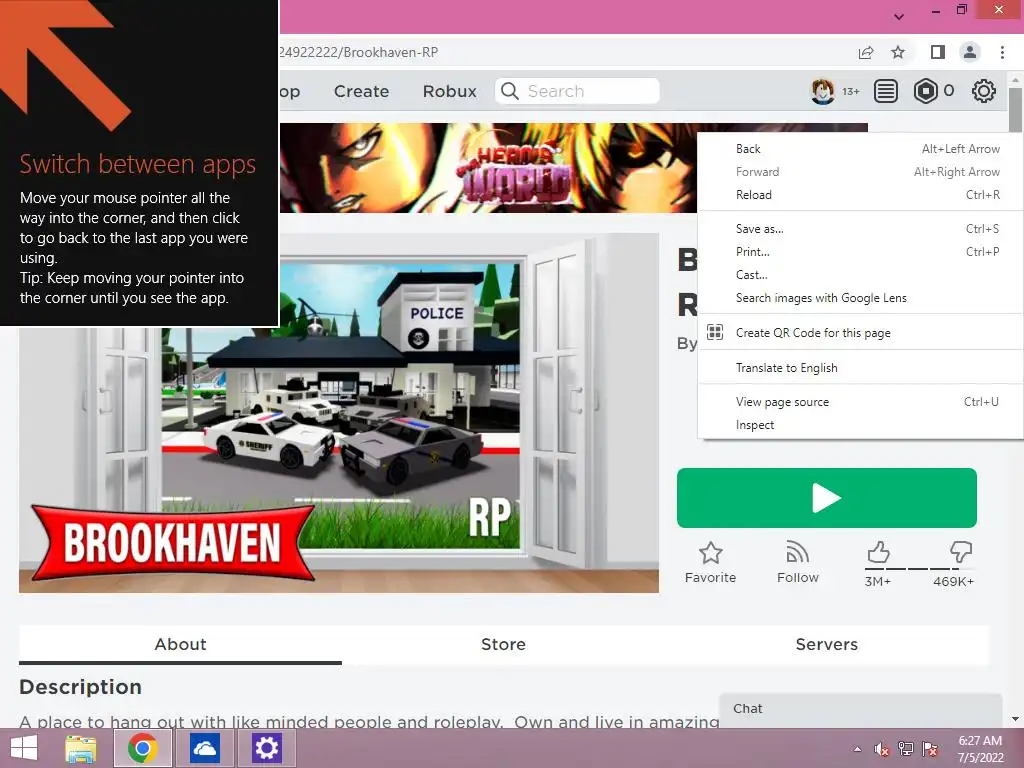Click the Robux balance icon
Image resolution: width=1024 pixels, height=768 pixels.
click(x=925, y=91)
